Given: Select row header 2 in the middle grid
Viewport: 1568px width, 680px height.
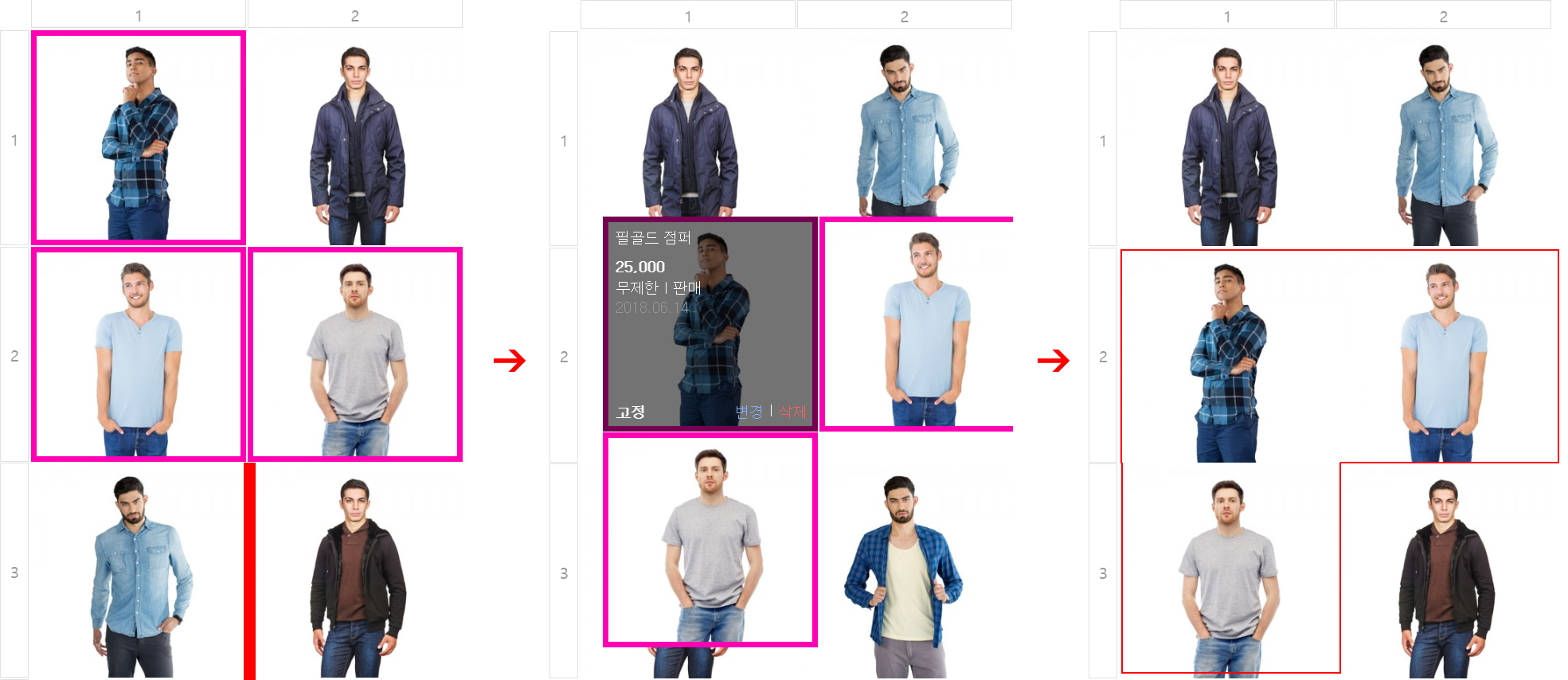Looking at the screenshot, I should coord(564,356).
